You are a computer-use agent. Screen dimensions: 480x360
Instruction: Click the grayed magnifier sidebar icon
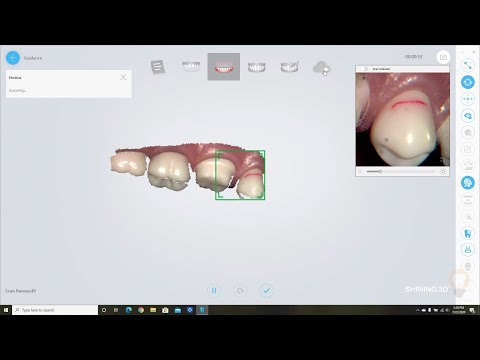coord(468,217)
